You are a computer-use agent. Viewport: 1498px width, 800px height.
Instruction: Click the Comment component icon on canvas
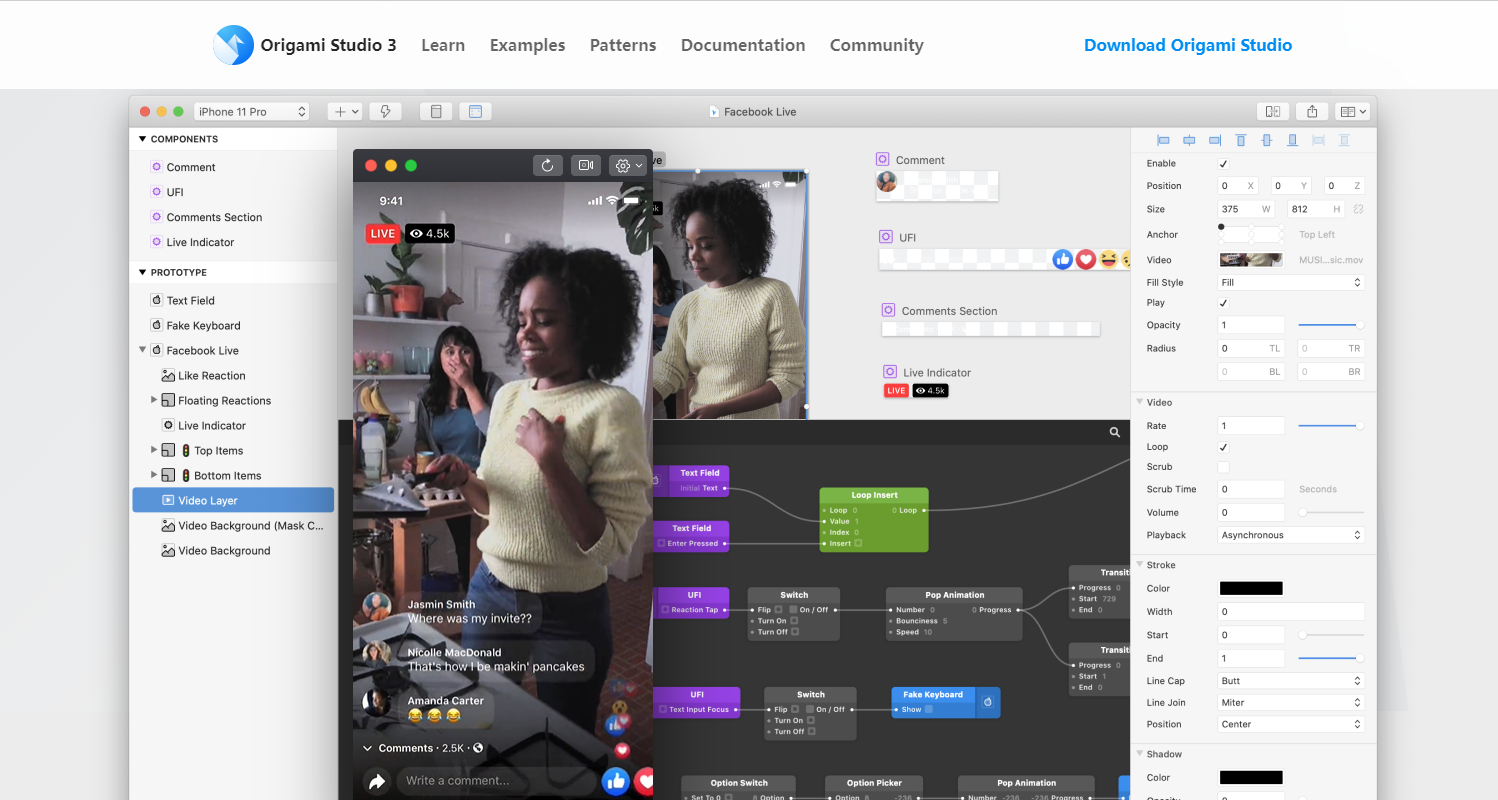[883, 159]
